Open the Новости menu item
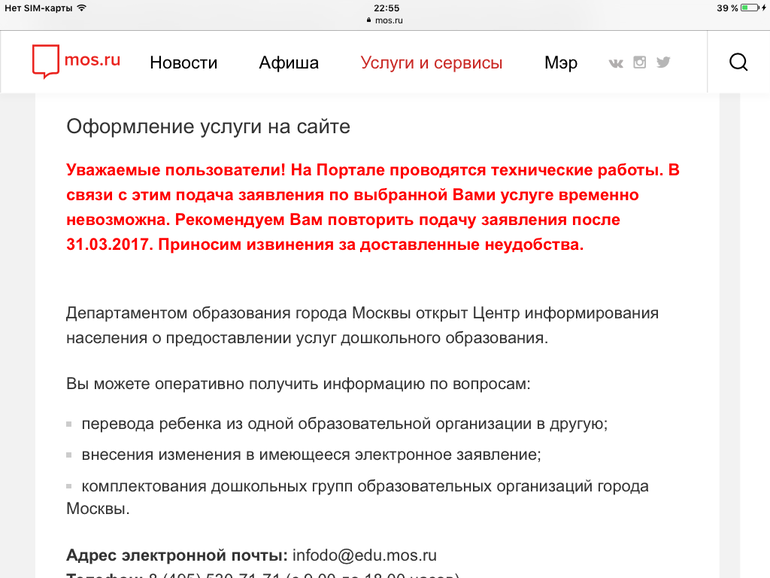The height and width of the screenshot is (578, 770). coord(183,63)
